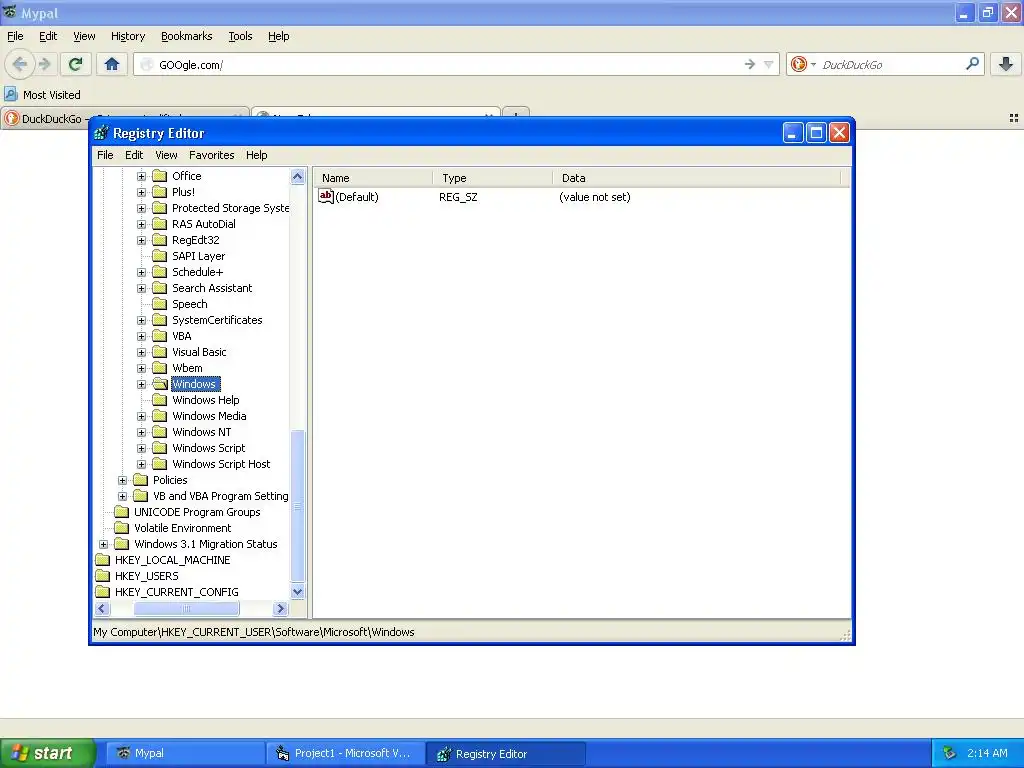Click the Office registry folder icon

click(160, 176)
